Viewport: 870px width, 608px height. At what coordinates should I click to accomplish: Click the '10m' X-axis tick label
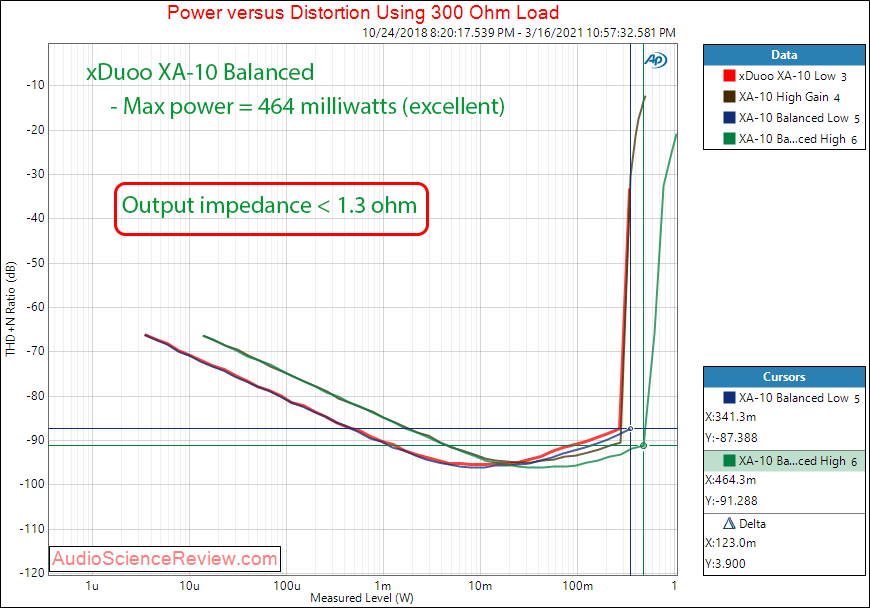coord(480,586)
